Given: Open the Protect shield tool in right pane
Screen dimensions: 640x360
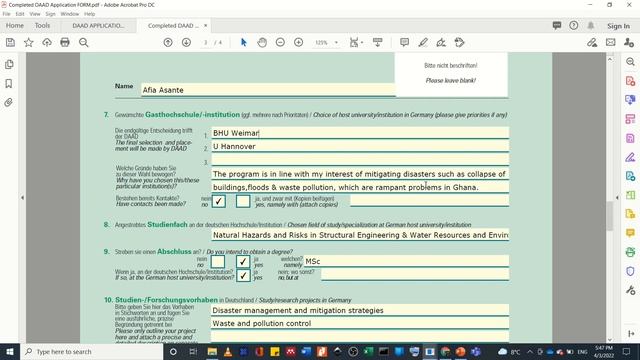Looking at the screenshot, I should 630,271.
